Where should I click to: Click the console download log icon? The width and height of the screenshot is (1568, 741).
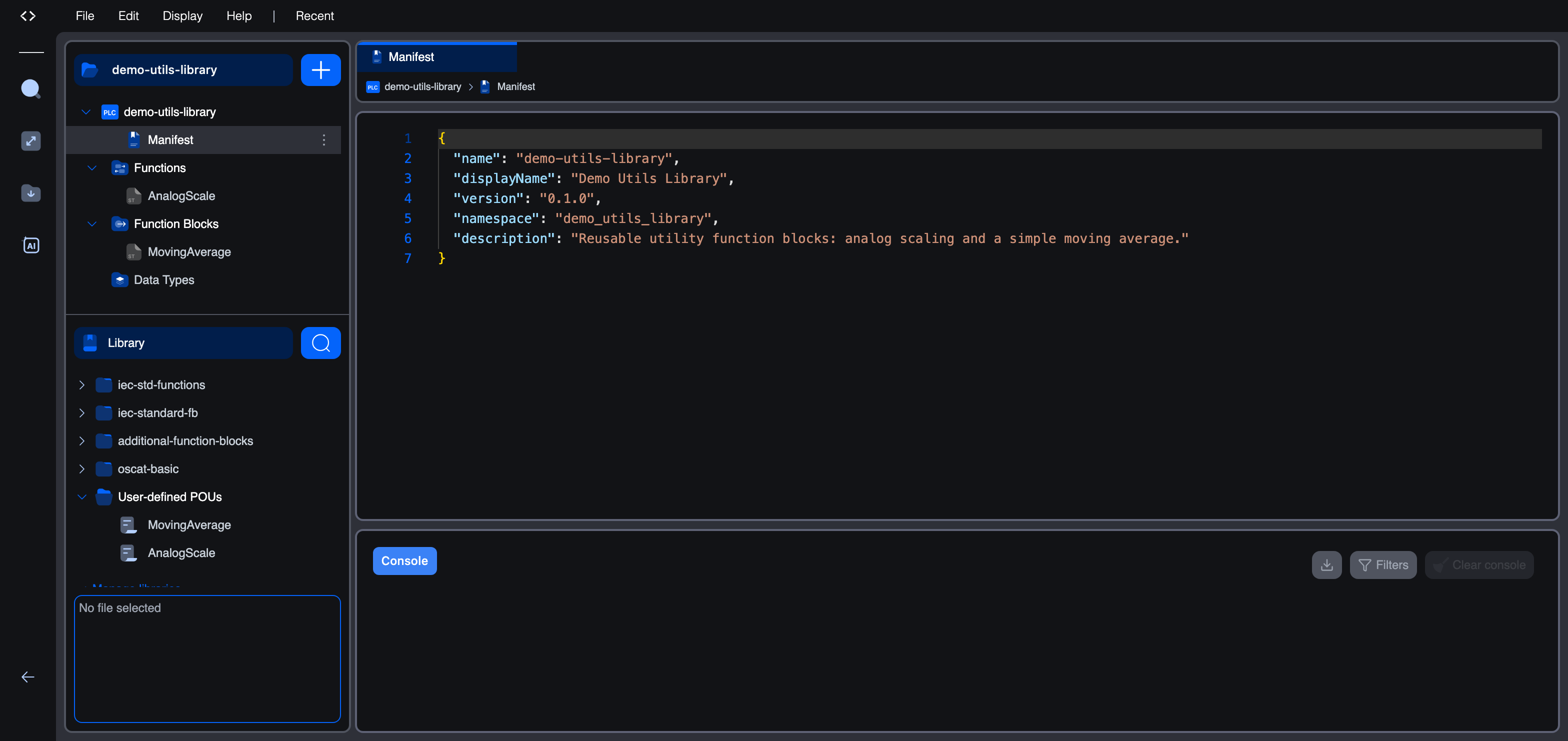pos(1326,565)
